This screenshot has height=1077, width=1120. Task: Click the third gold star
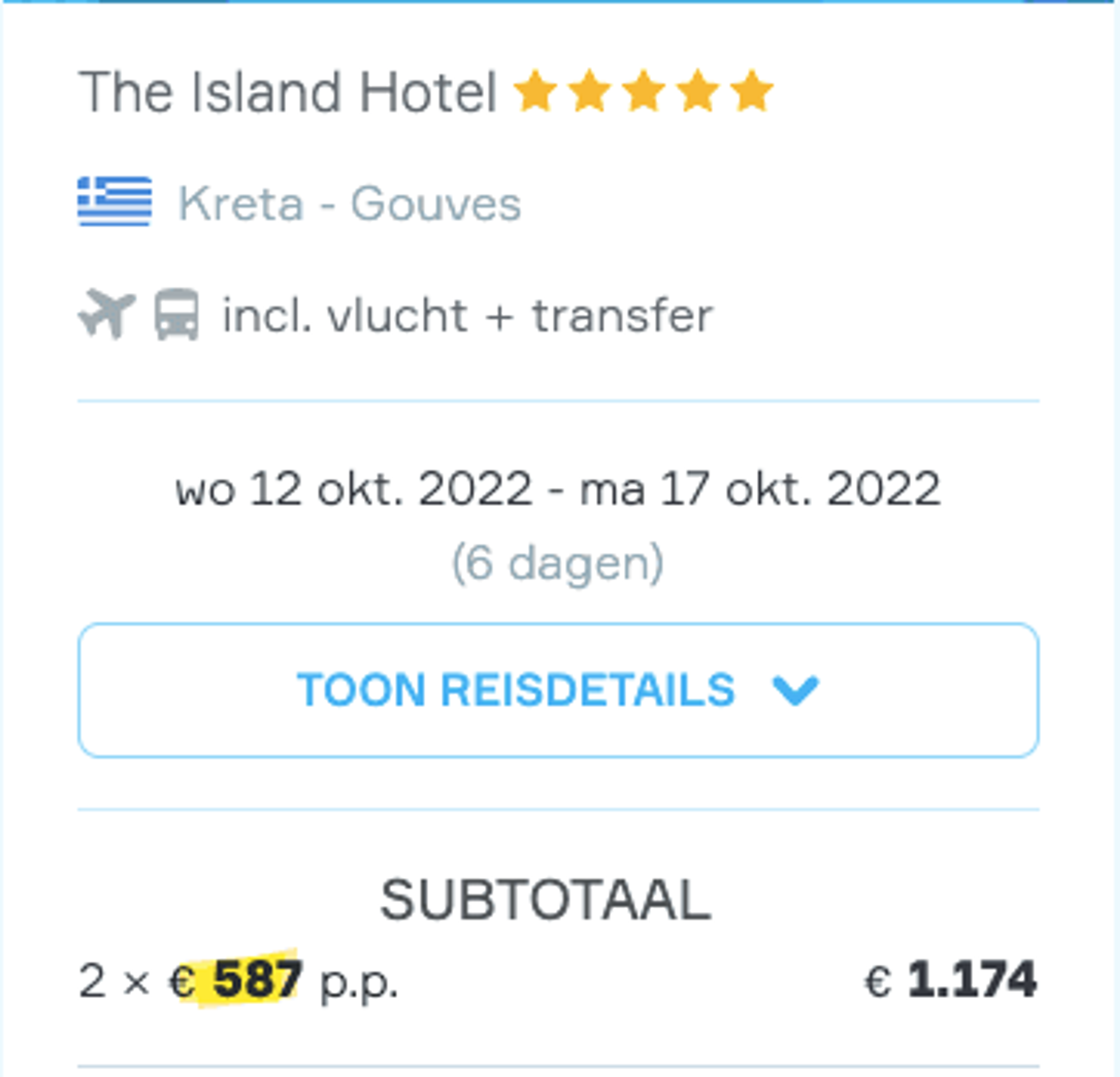click(x=644, y=90)
